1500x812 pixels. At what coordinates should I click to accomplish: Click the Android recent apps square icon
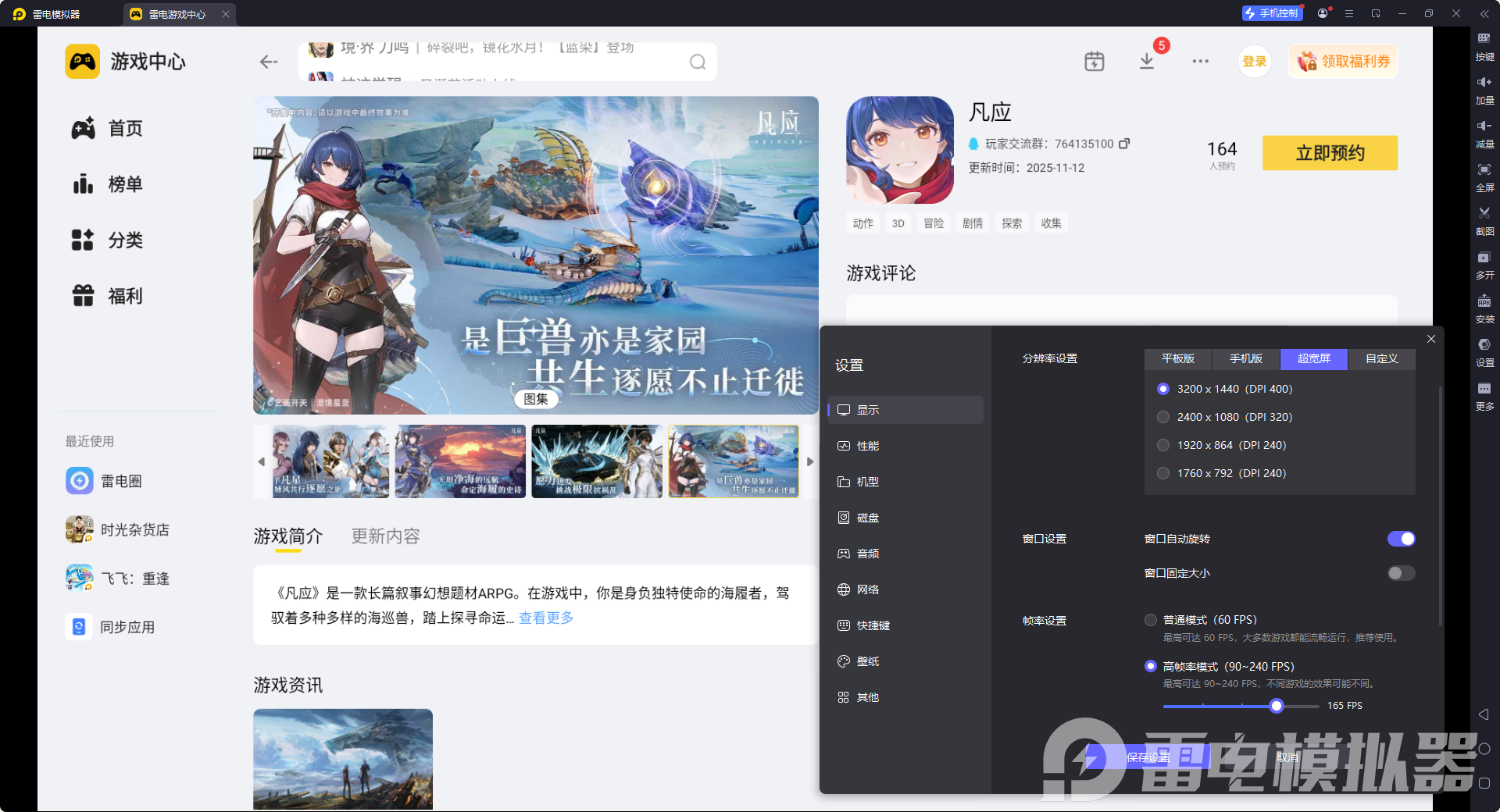pos(1484,783)
